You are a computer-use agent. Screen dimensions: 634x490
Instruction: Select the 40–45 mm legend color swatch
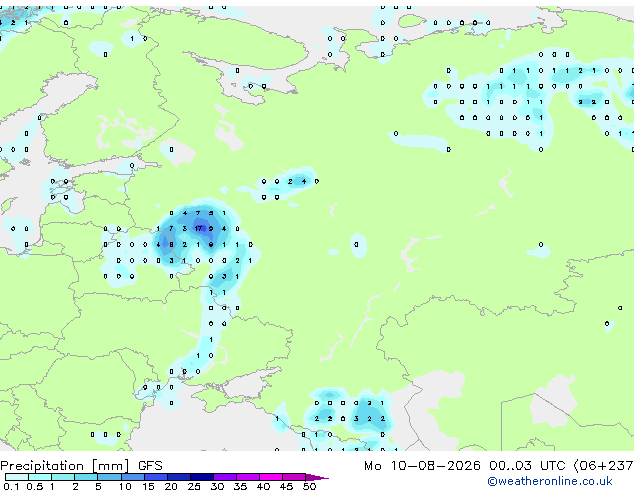click(x=271, y=477)
